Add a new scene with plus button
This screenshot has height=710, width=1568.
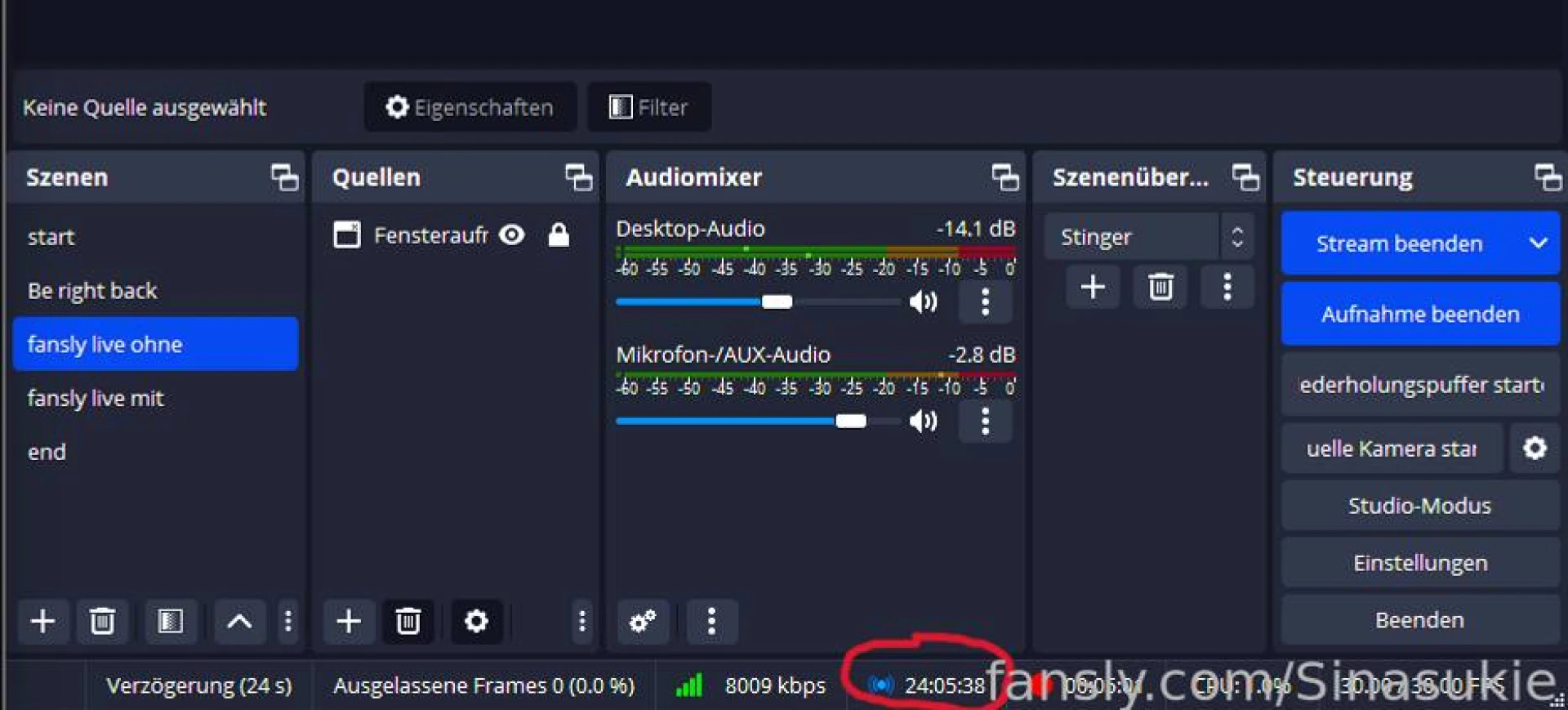point(42,622)
